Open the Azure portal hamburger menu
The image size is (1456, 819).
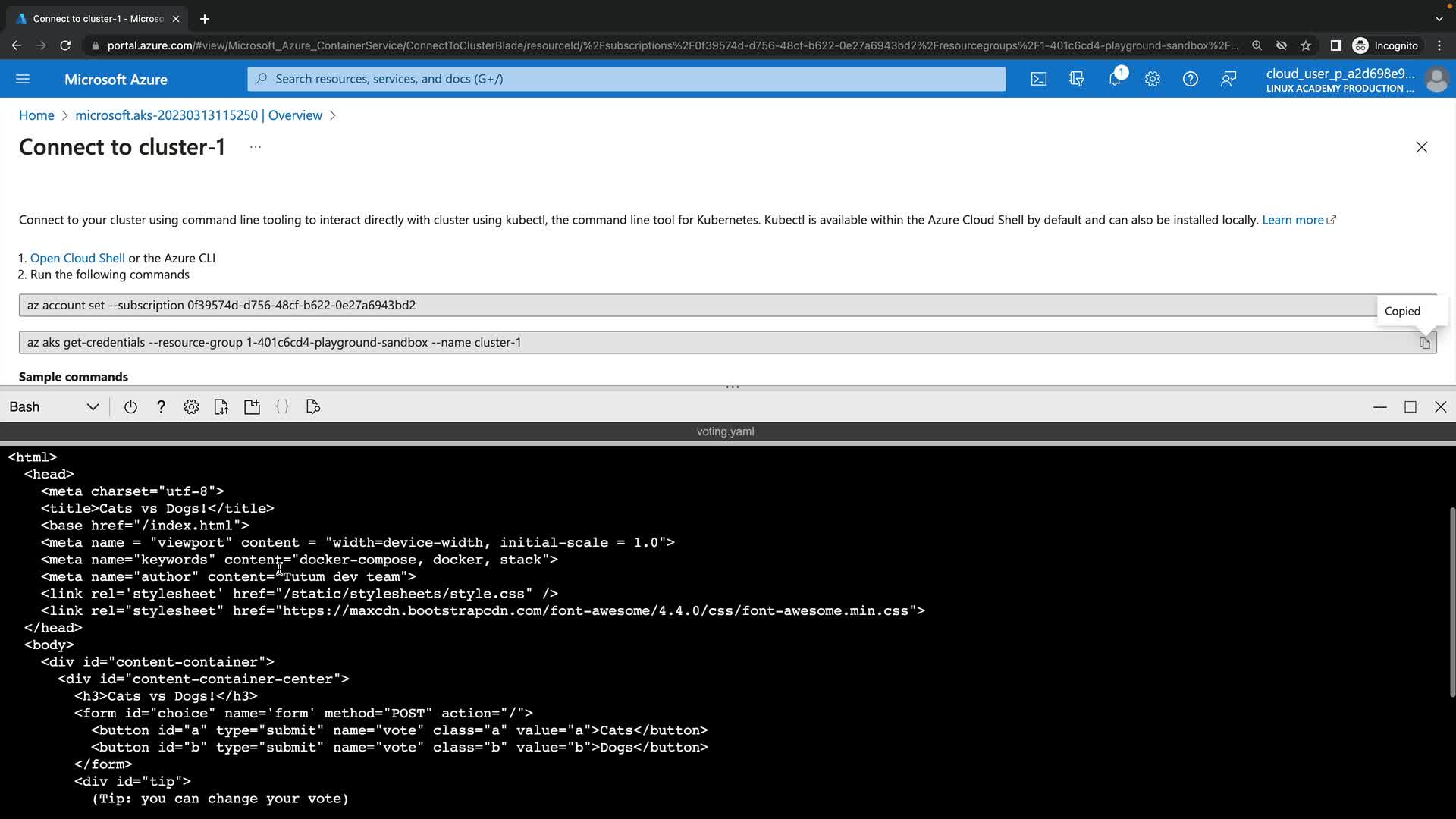pyautogui.click(x=23, y=79)
